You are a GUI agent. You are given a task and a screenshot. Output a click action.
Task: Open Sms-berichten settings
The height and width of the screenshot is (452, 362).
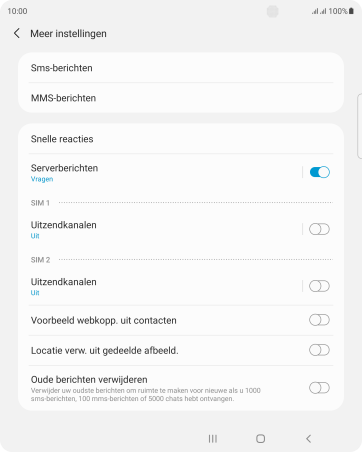(181, 68)
